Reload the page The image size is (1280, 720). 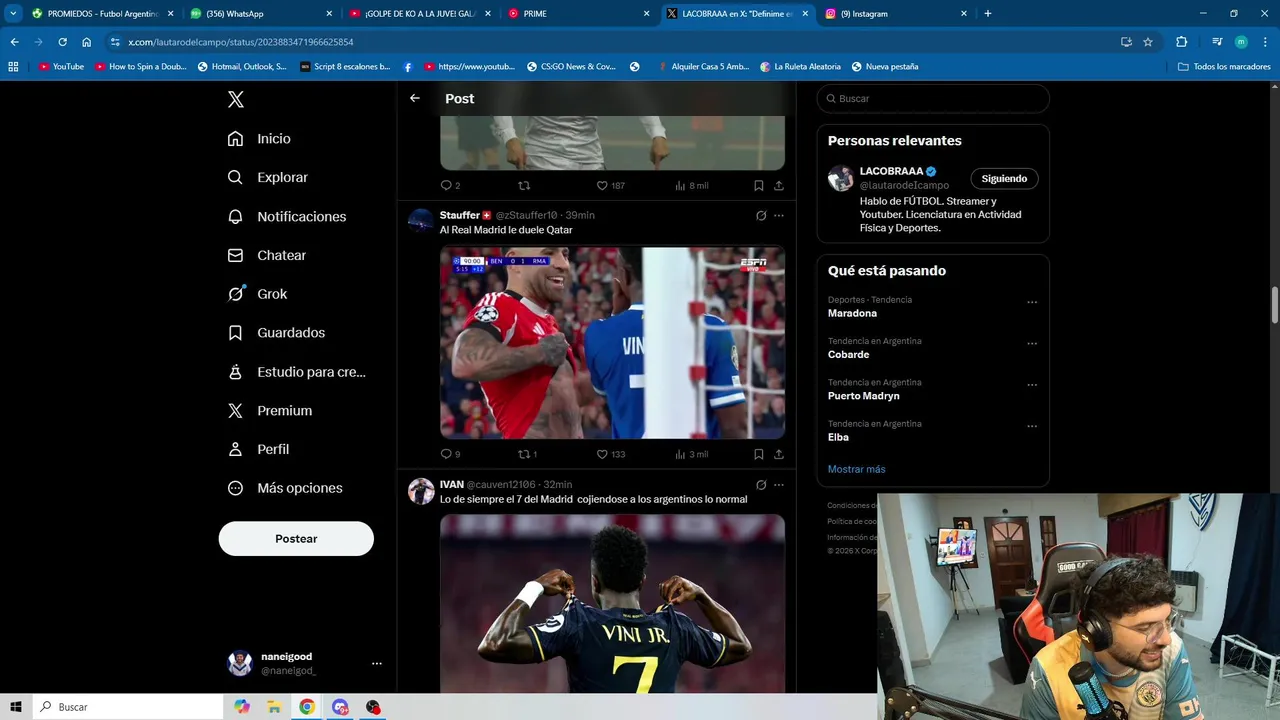tap(62, 42)
